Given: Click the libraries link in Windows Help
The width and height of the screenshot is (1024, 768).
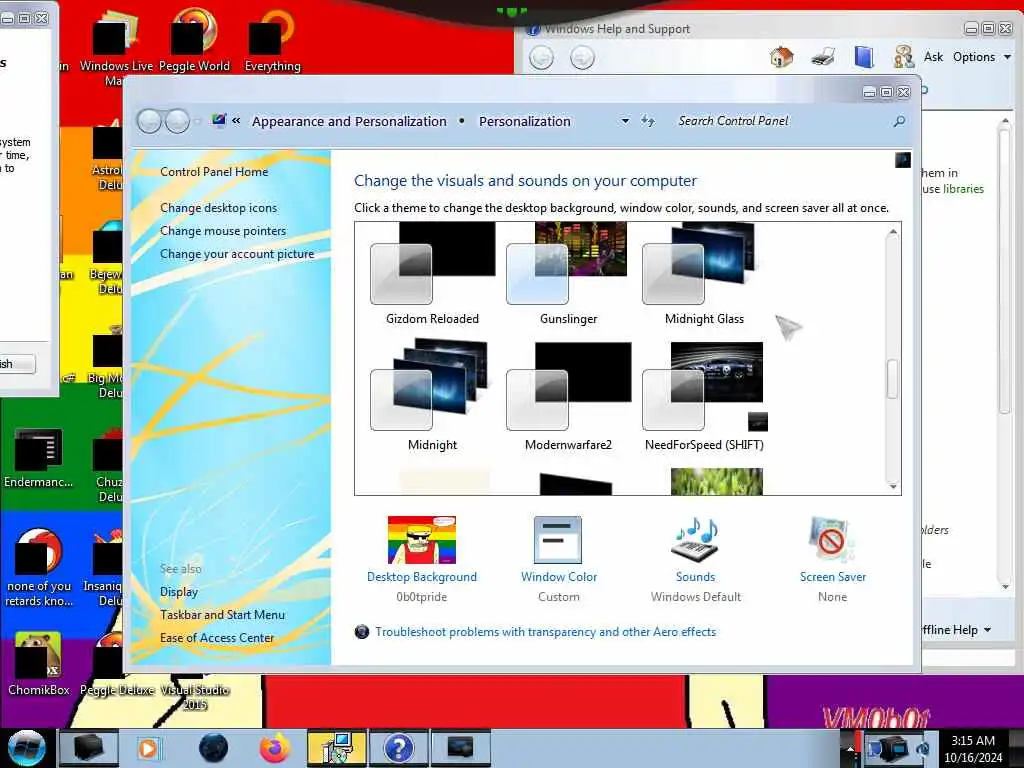Looking at the screenshot, I should pyautogui.click(x=963, y=189).
